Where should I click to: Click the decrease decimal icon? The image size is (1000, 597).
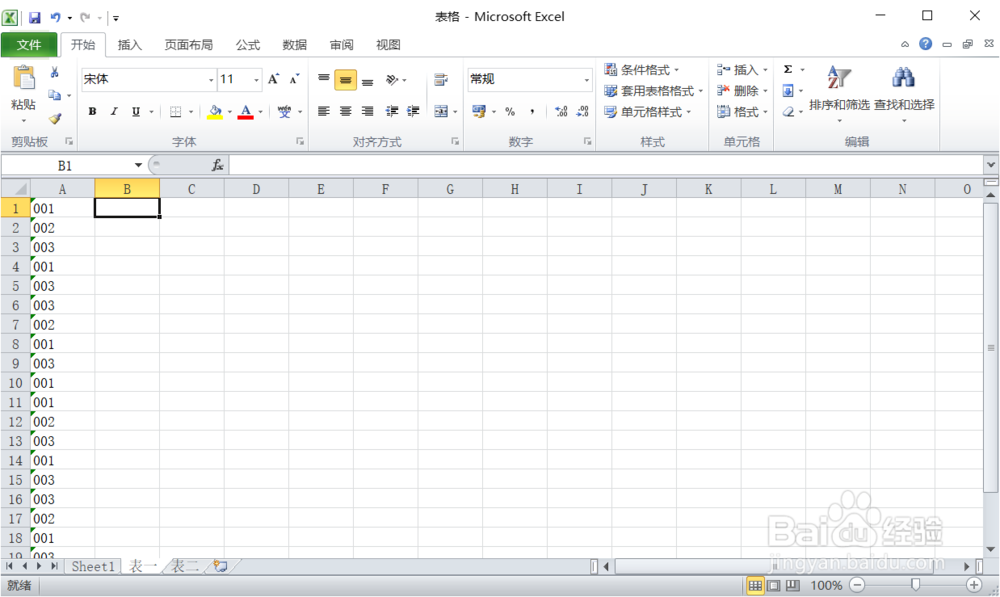pyautogui.click(x=582, y=112)
